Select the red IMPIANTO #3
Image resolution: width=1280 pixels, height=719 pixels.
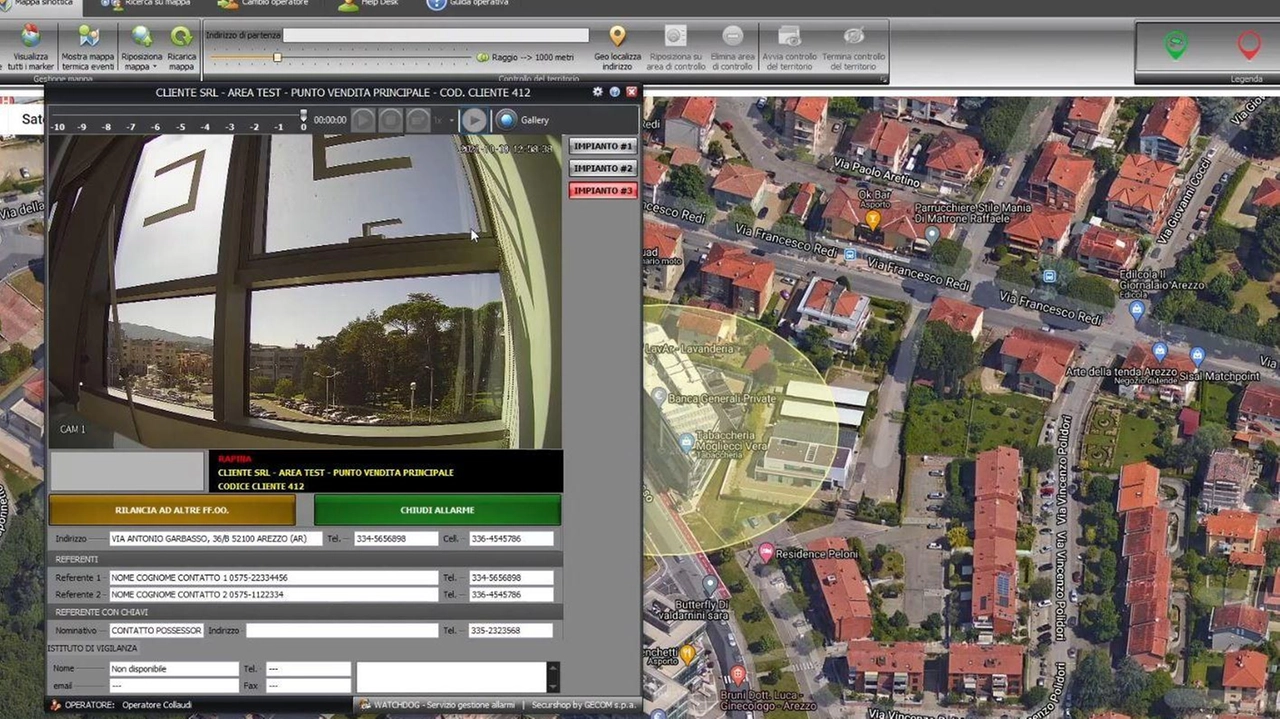click(603, 190)
